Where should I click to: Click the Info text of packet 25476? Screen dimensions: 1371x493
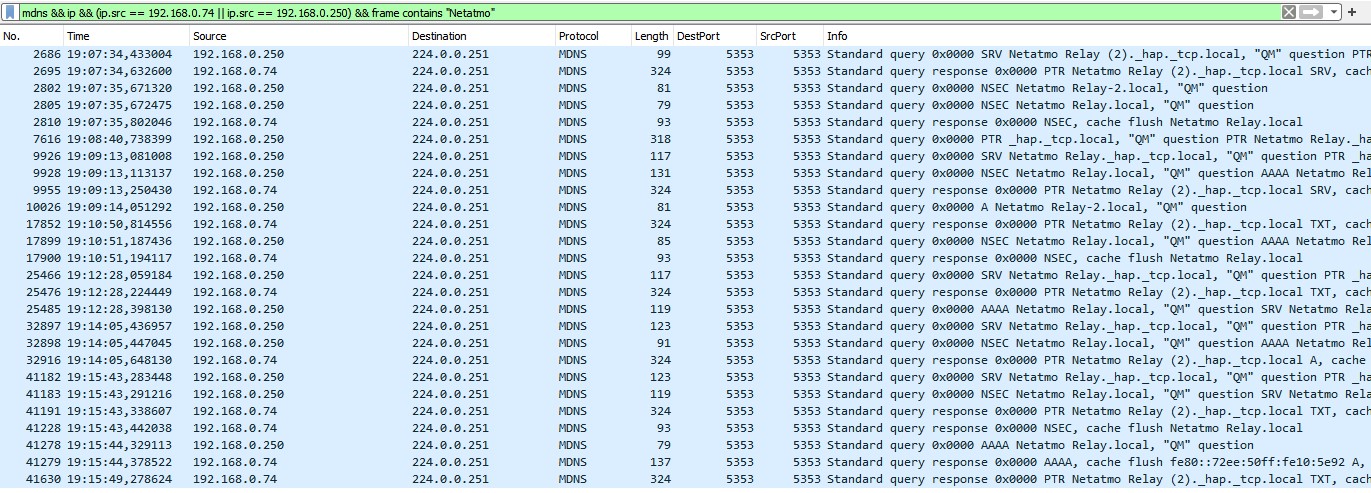coord(1099,292)
